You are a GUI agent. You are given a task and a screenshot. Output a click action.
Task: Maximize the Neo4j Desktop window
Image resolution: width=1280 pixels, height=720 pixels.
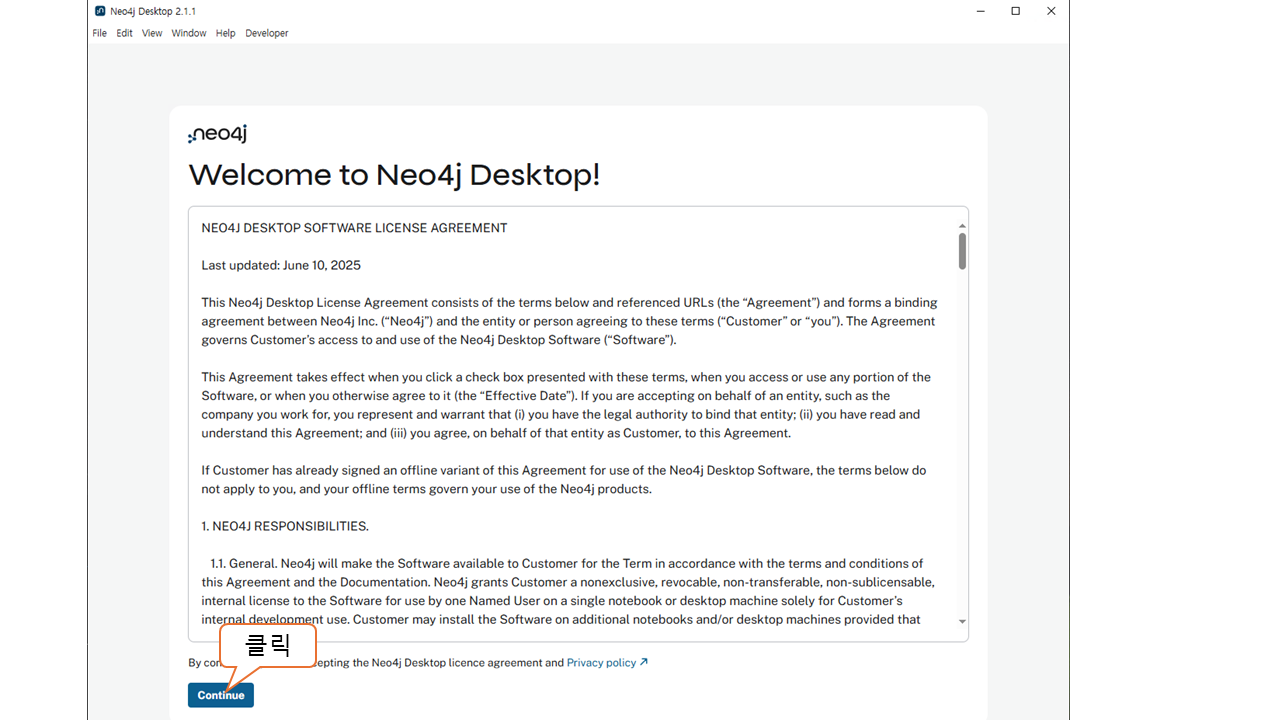(1015, 11)
